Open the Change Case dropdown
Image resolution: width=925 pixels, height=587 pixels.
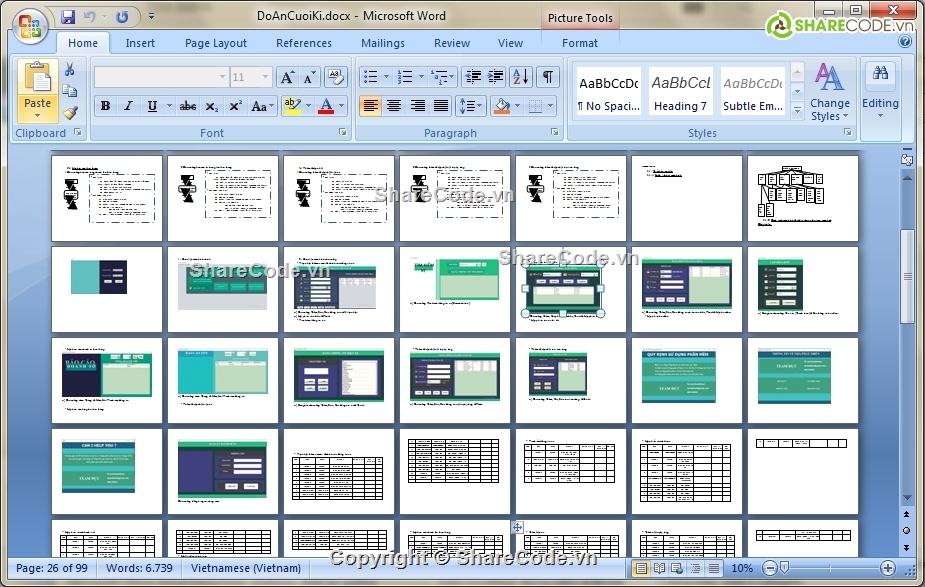(x=262, y=106)
